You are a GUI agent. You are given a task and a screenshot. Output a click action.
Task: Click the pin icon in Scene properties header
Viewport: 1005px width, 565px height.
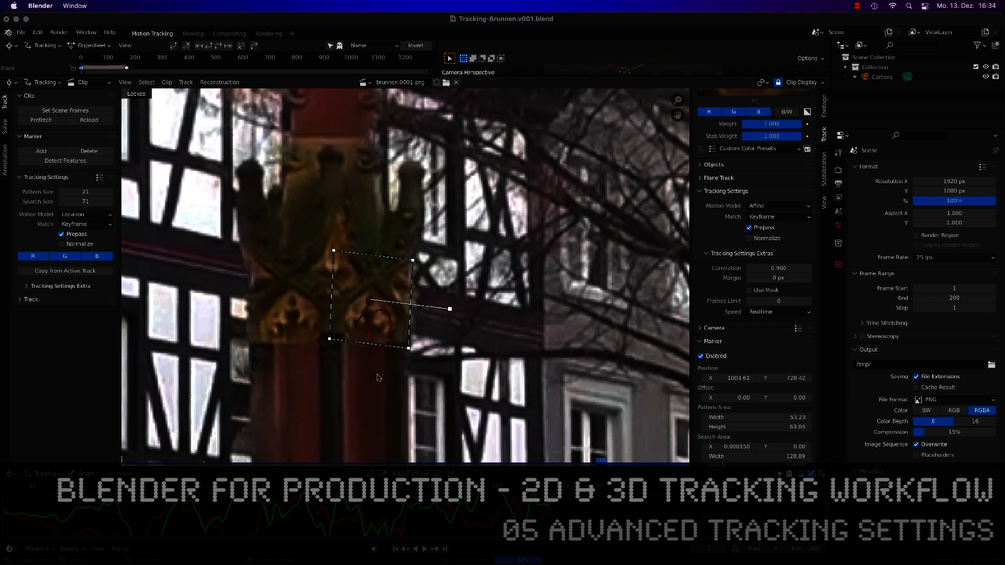[x=995, y=151]
